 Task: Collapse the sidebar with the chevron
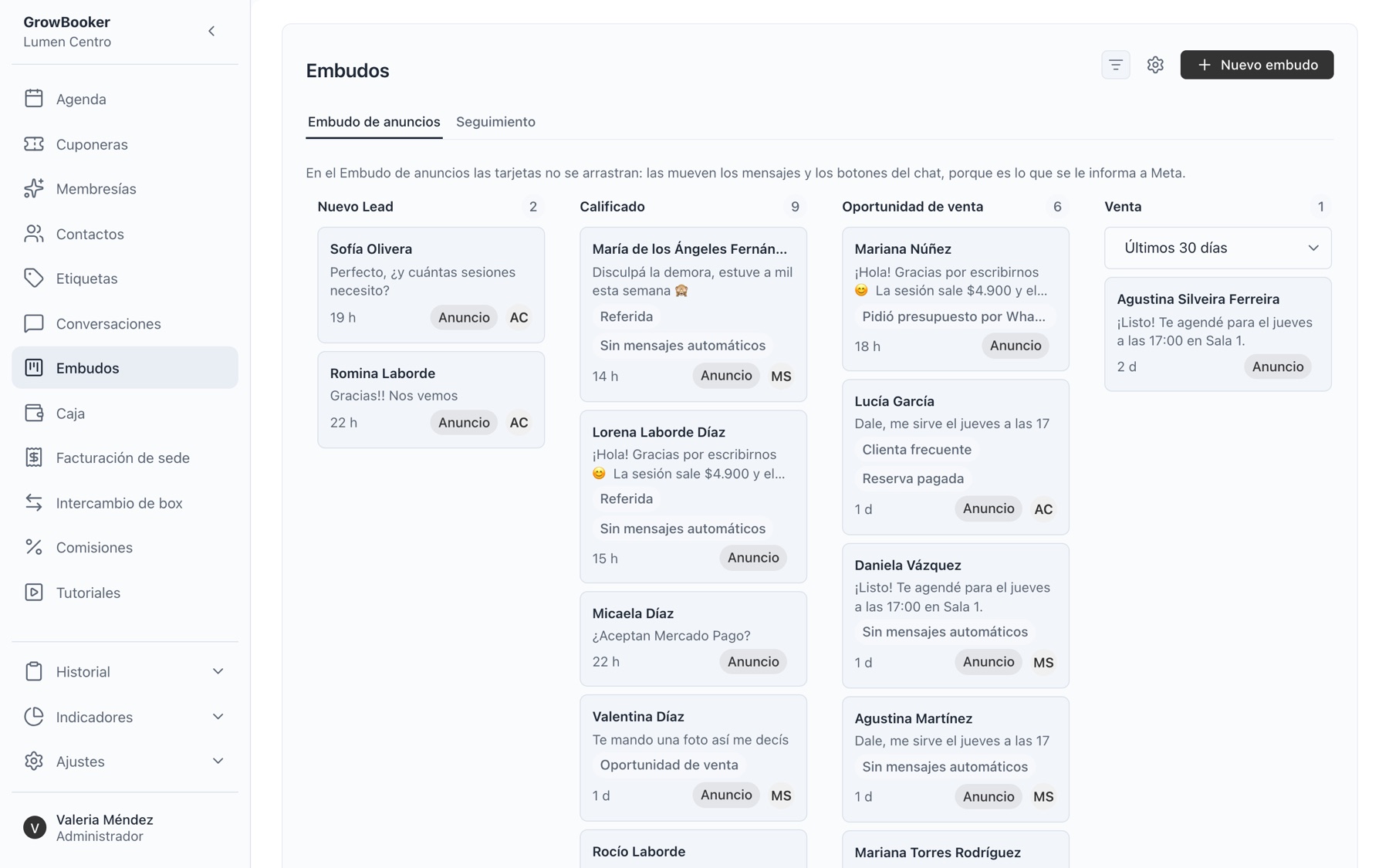(211, 32)
